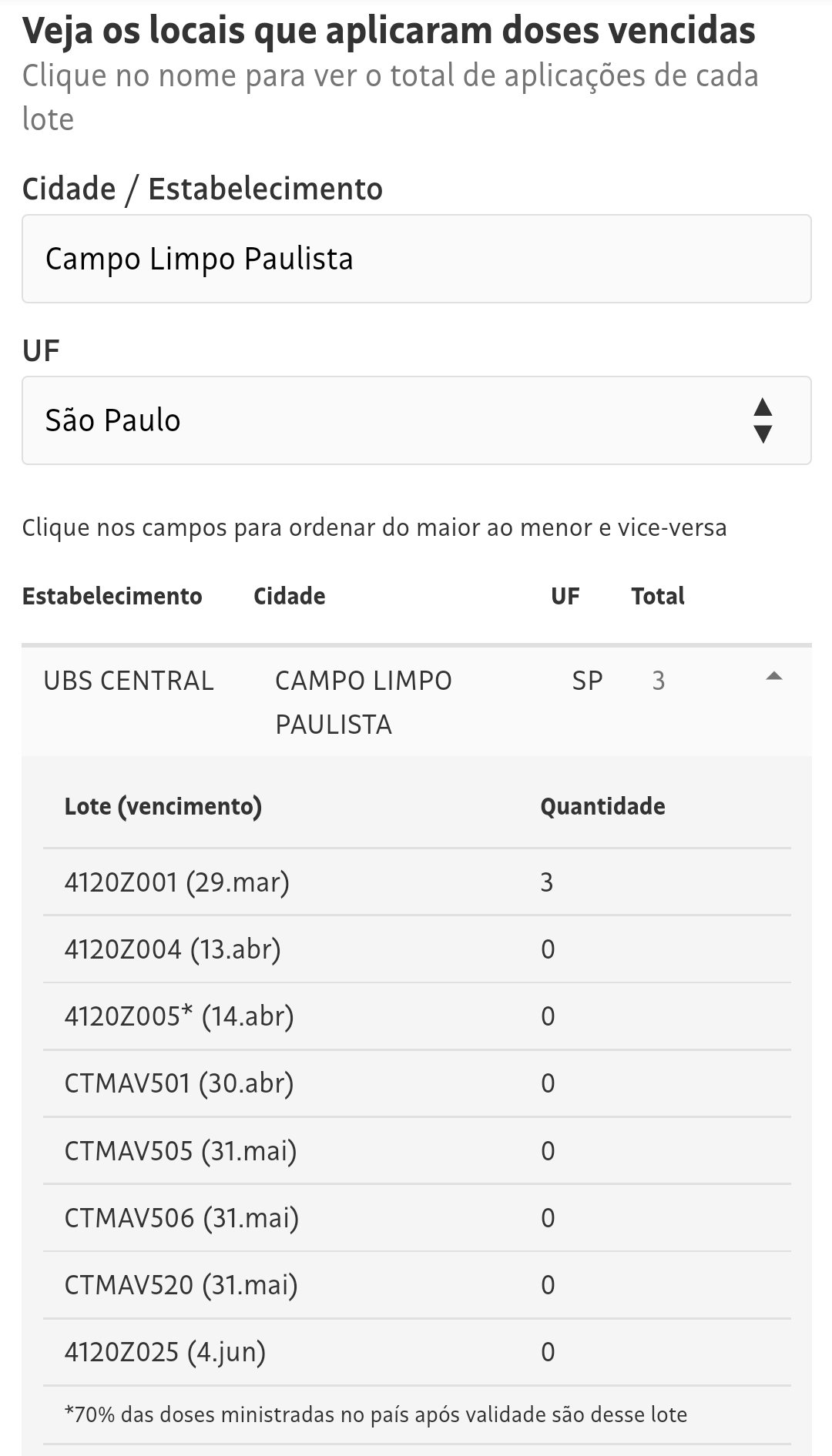Viewport: 832px width, 1456px height.
Task: Click CAMPO LIMPO PAULISTA city cell
Action: click(x=363, y=701)
